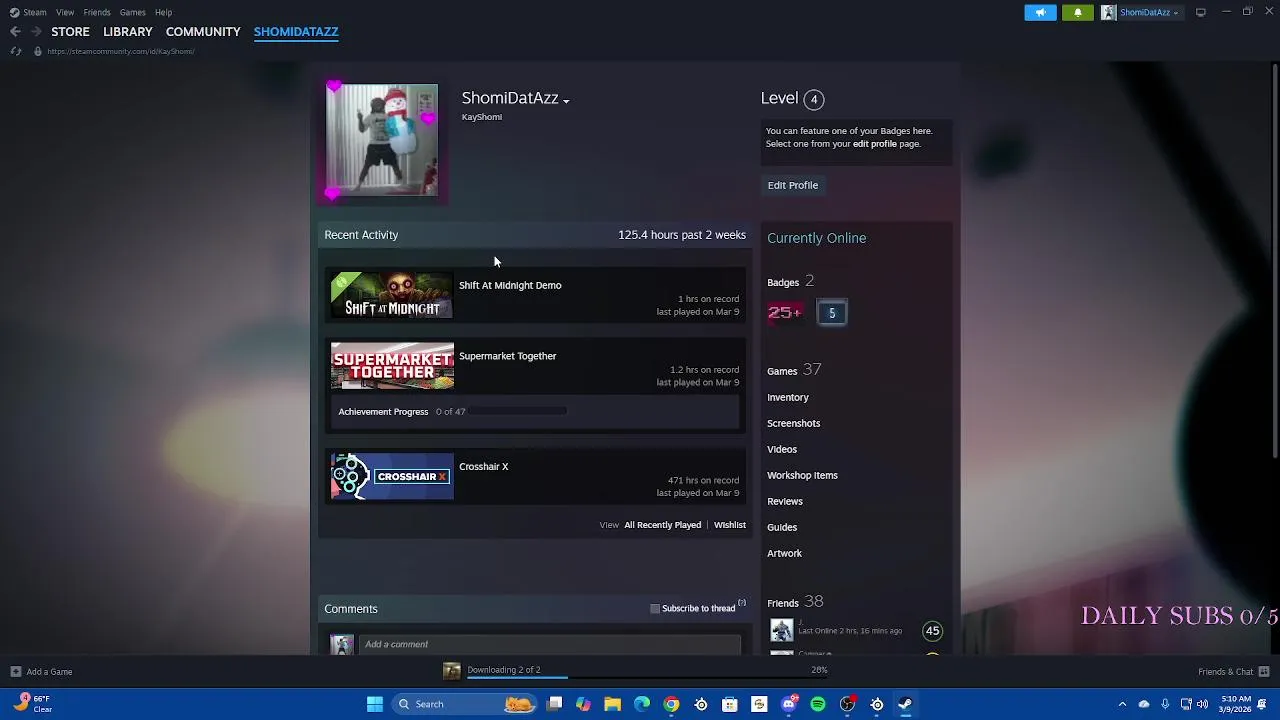Open the Wishlist link
1280x720 pixels.
730,525
